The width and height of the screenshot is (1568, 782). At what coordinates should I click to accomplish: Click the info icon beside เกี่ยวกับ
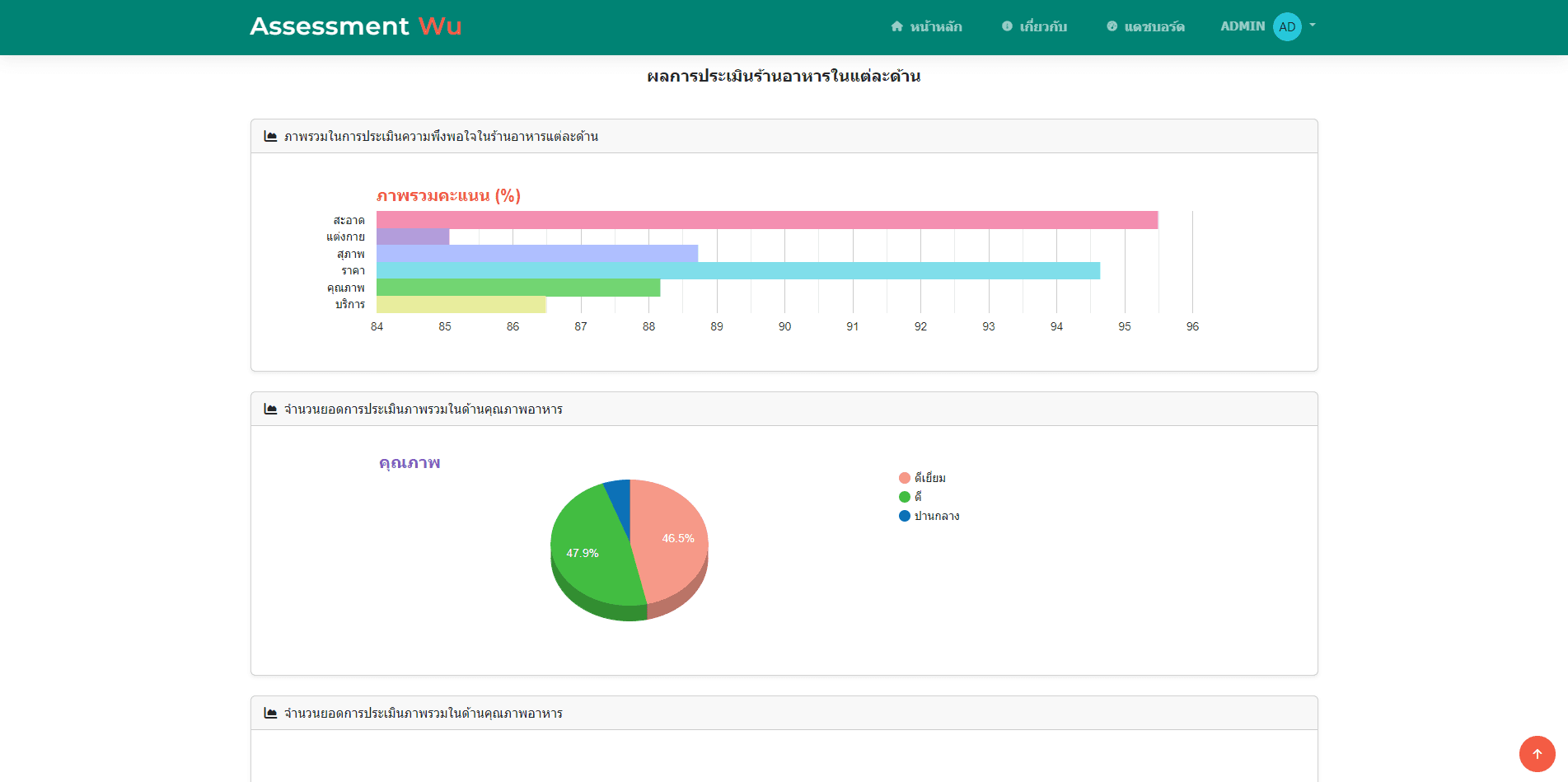(1007, 26)
